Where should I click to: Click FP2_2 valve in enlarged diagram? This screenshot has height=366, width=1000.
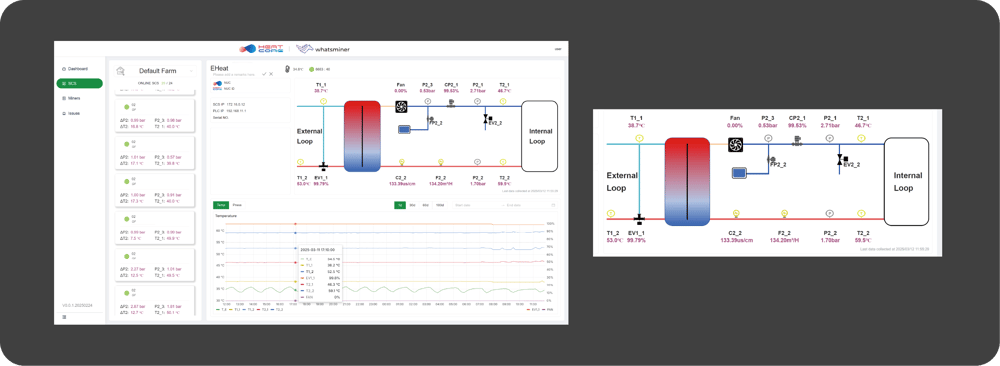click(772, 159)
